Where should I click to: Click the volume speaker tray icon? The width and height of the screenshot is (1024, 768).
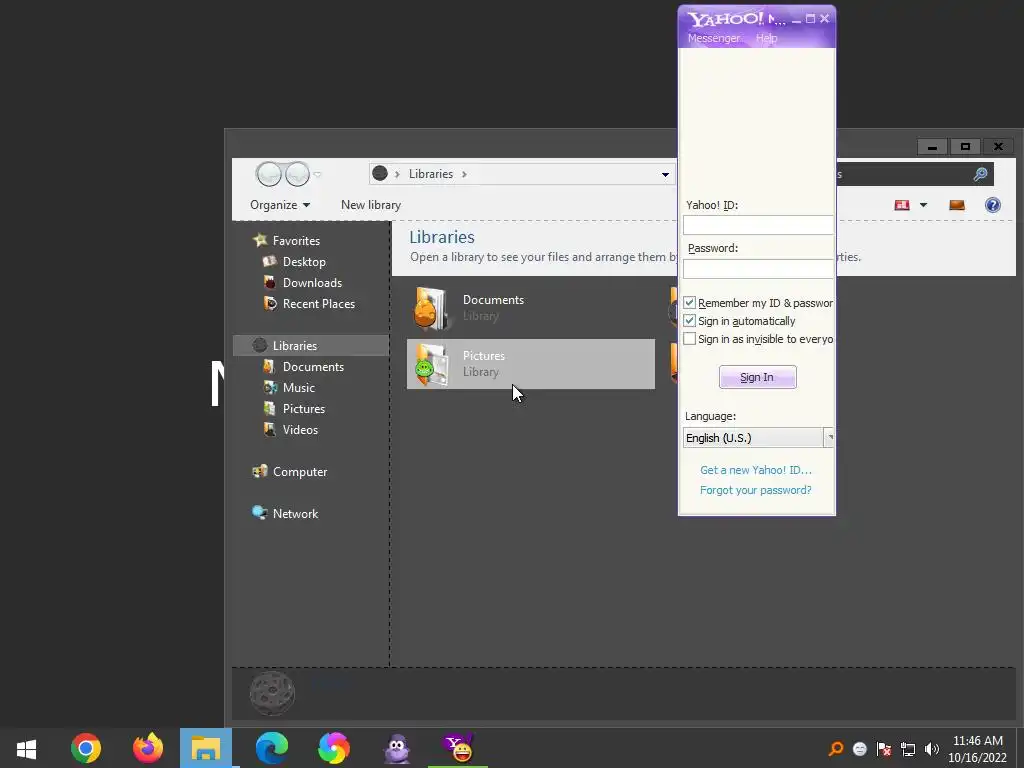[931, 749]
